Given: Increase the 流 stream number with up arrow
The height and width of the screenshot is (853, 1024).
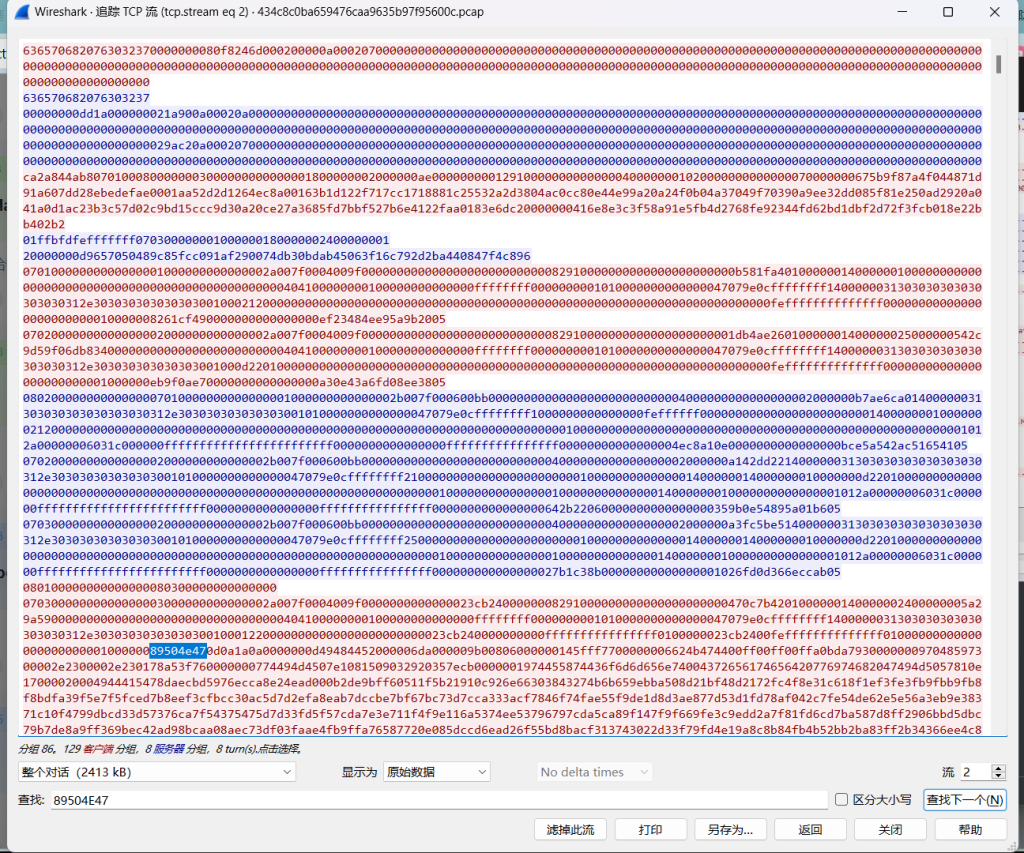Looking at the screenshot, I should coord(997,767).
